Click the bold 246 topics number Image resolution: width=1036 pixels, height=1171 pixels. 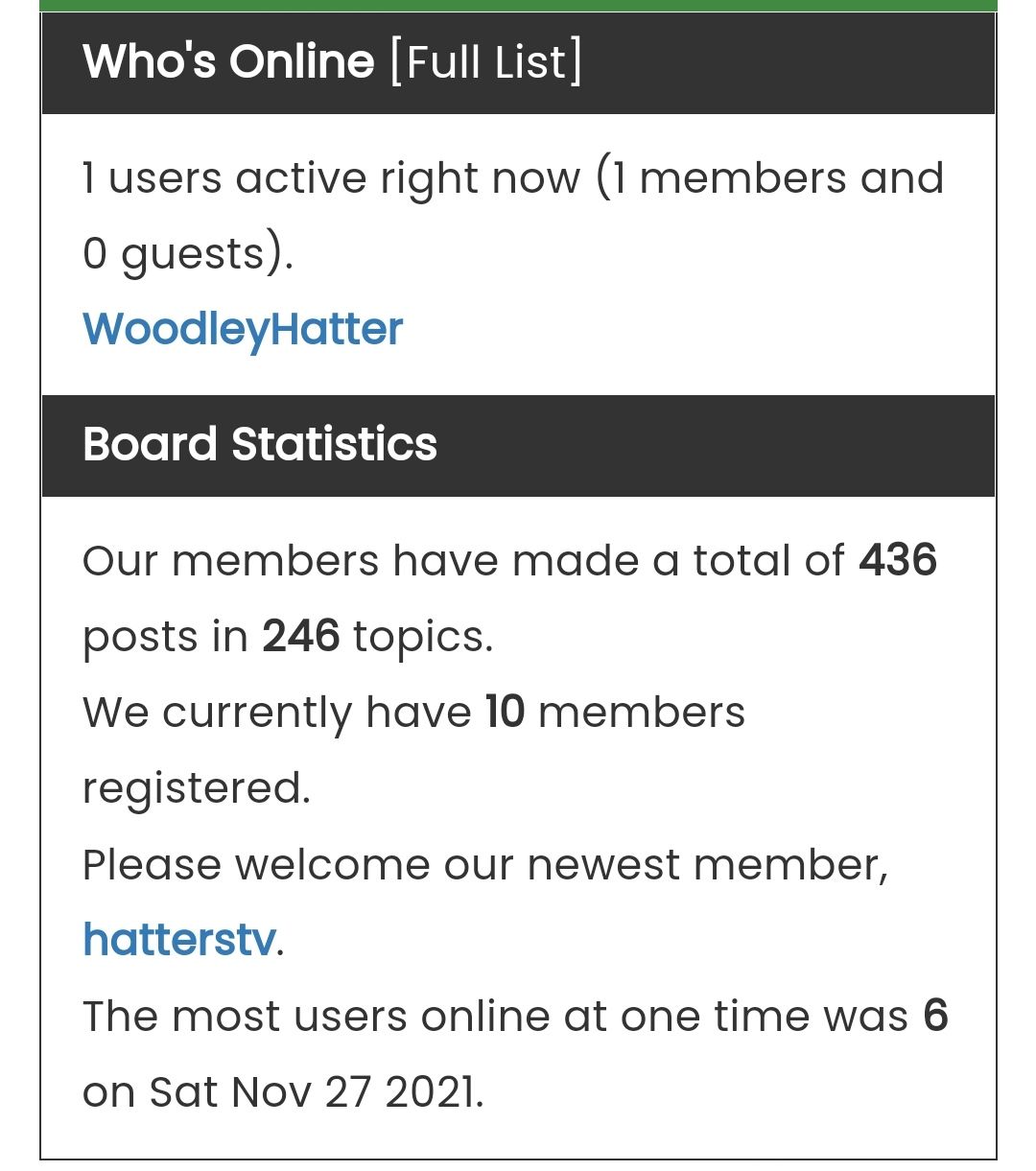(301, 636)
